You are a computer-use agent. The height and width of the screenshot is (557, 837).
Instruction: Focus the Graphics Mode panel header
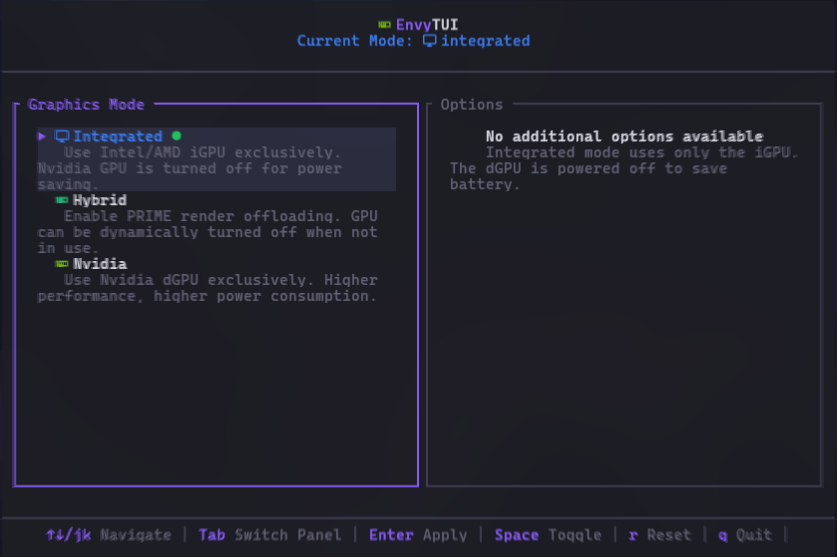click(x=86, y=105)
